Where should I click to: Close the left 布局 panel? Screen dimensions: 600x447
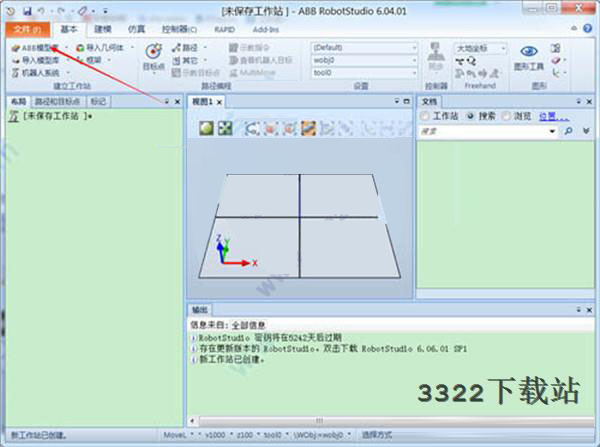pos(177,101)
